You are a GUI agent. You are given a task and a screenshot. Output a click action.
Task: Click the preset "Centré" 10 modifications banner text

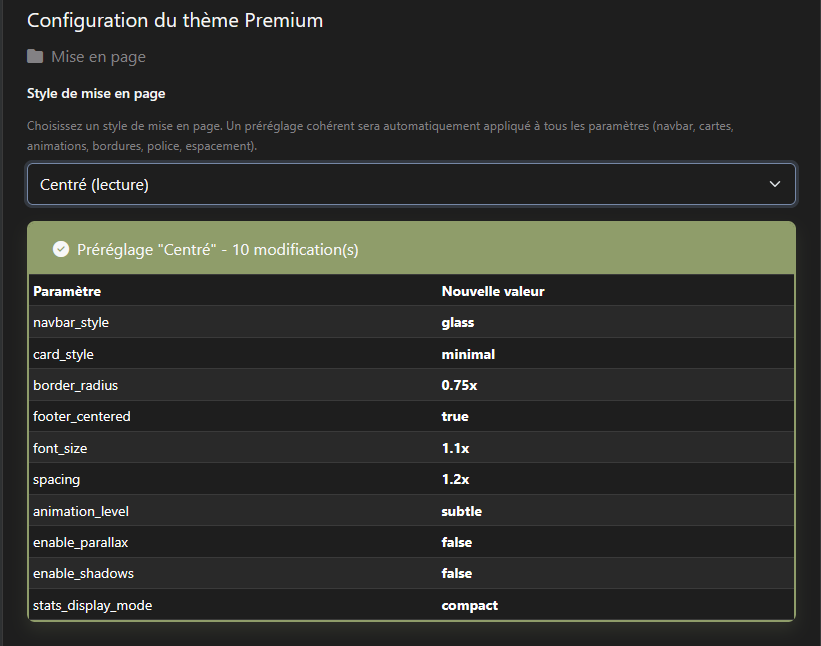click(x=217, y=249)
